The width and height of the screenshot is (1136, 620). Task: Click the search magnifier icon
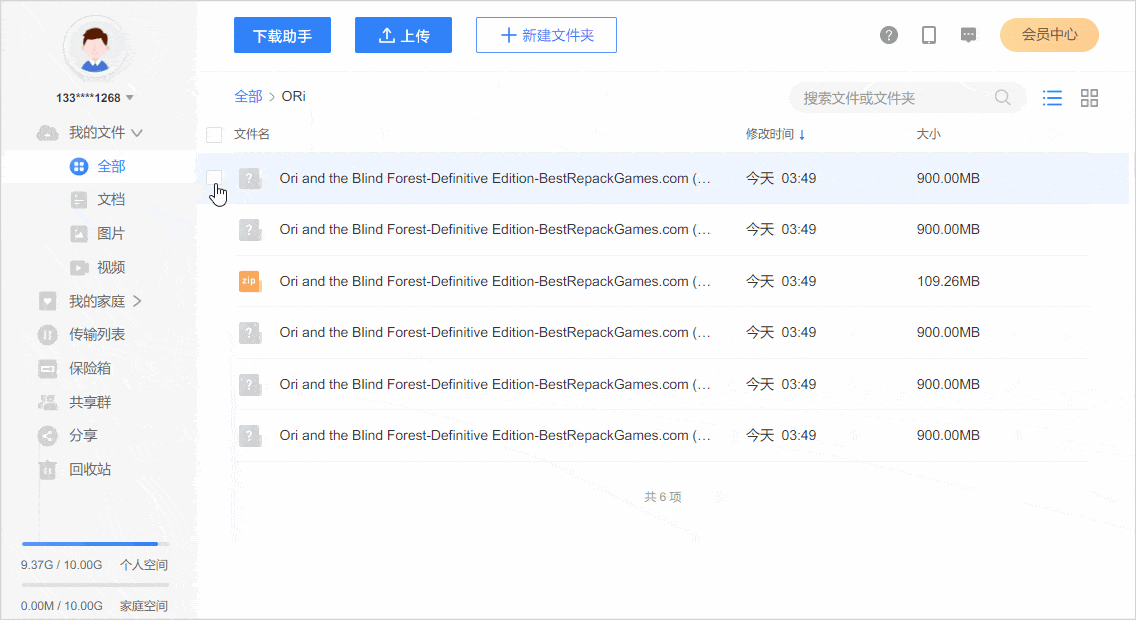(x=1002, y=98)
